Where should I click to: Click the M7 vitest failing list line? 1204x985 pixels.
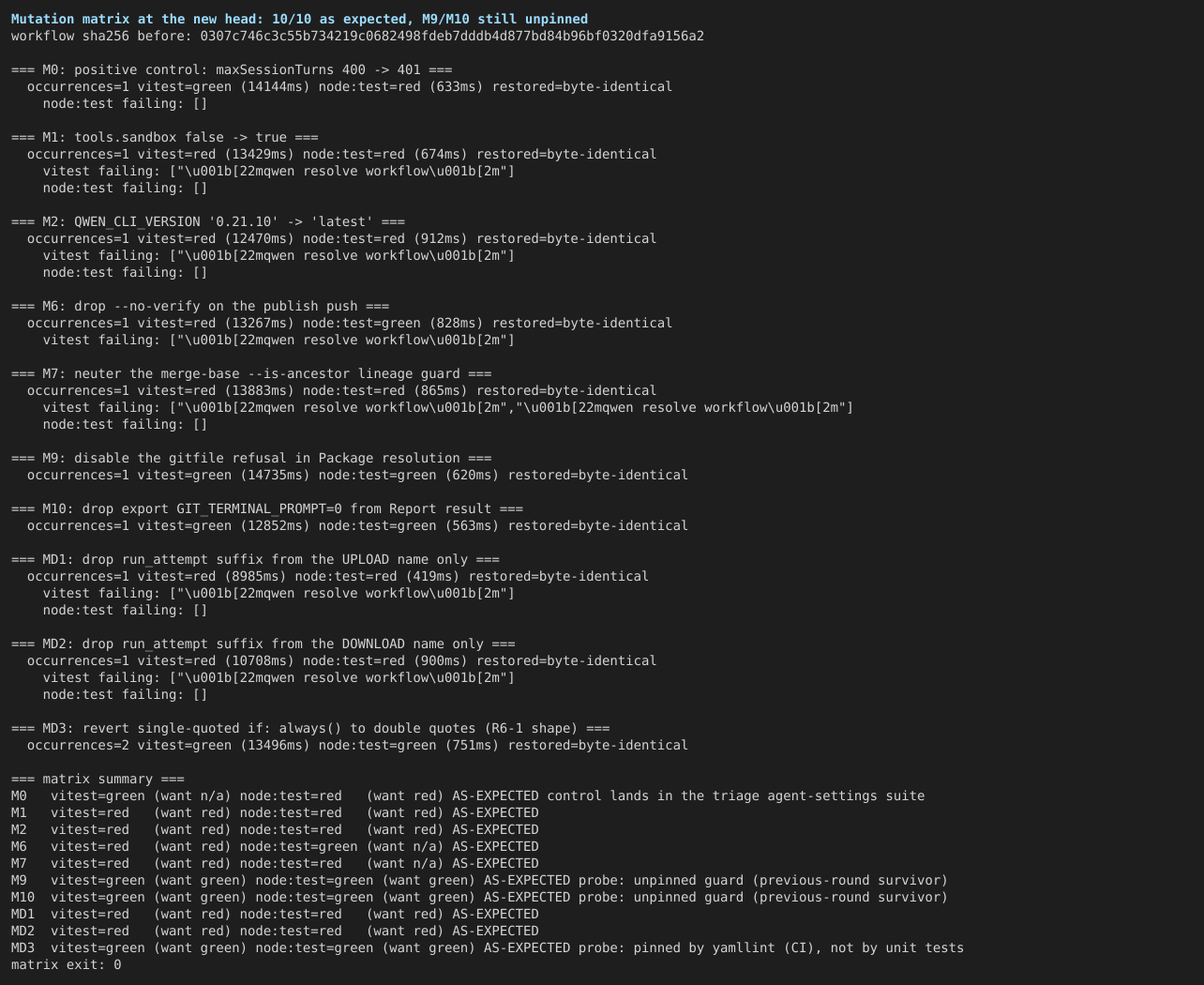(x=448, y=407)
